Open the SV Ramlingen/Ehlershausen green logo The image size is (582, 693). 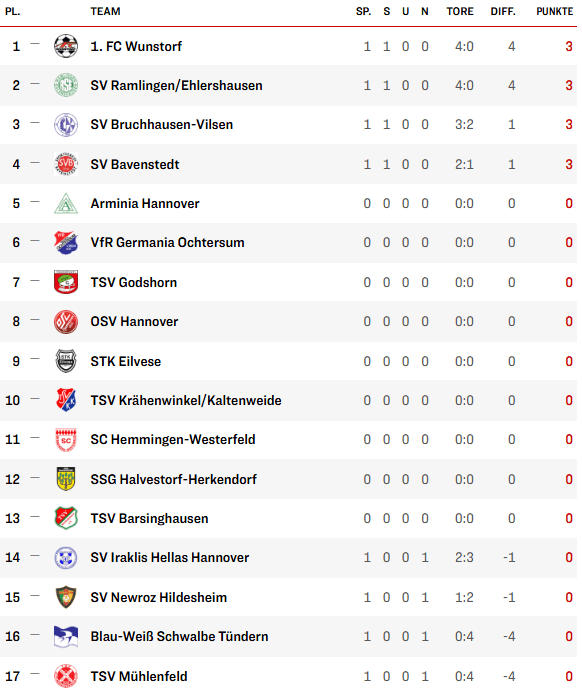(x=66, y=85)
